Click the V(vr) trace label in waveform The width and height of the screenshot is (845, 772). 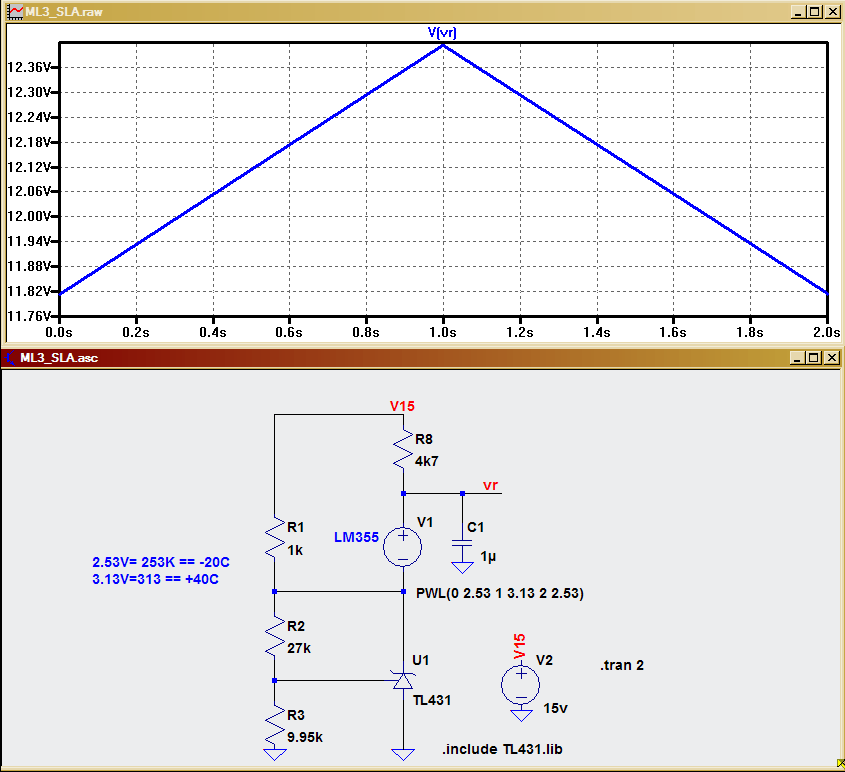(x=442, y=32)
